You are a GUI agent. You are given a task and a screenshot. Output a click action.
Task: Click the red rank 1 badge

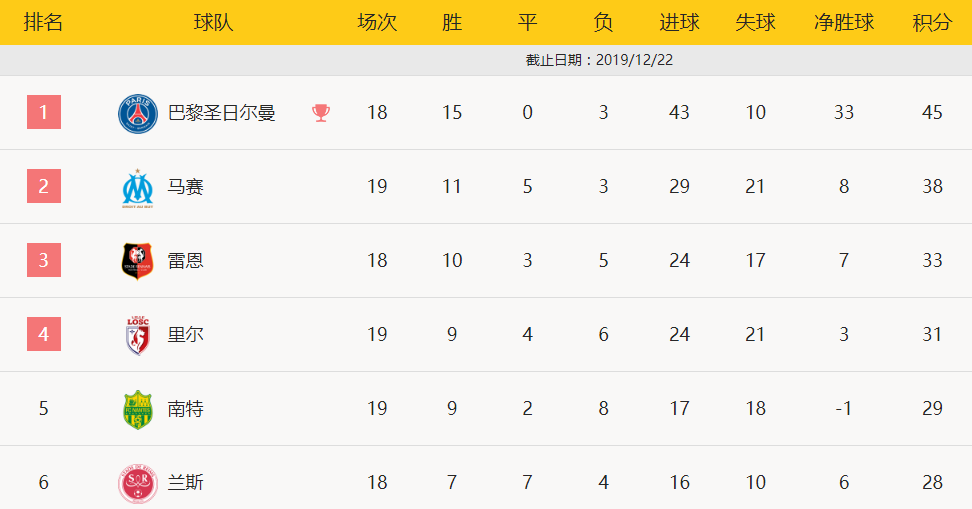pyautogui.click(x=43, y=112)
